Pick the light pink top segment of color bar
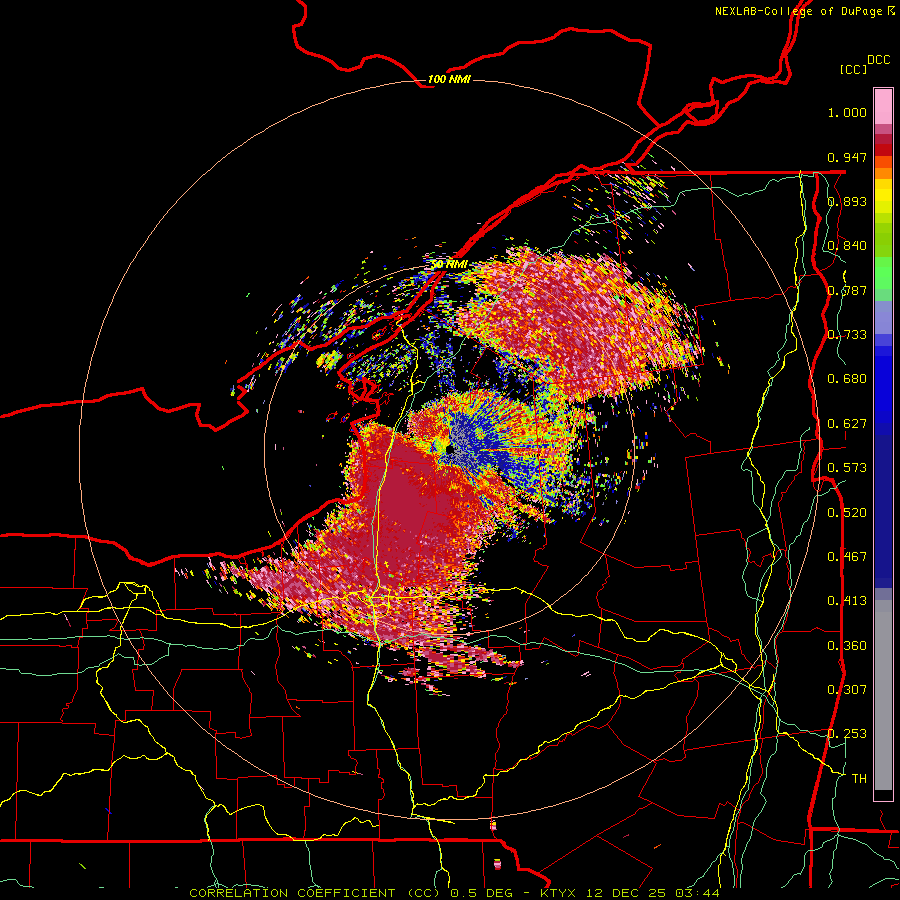 tap(883, 106)
